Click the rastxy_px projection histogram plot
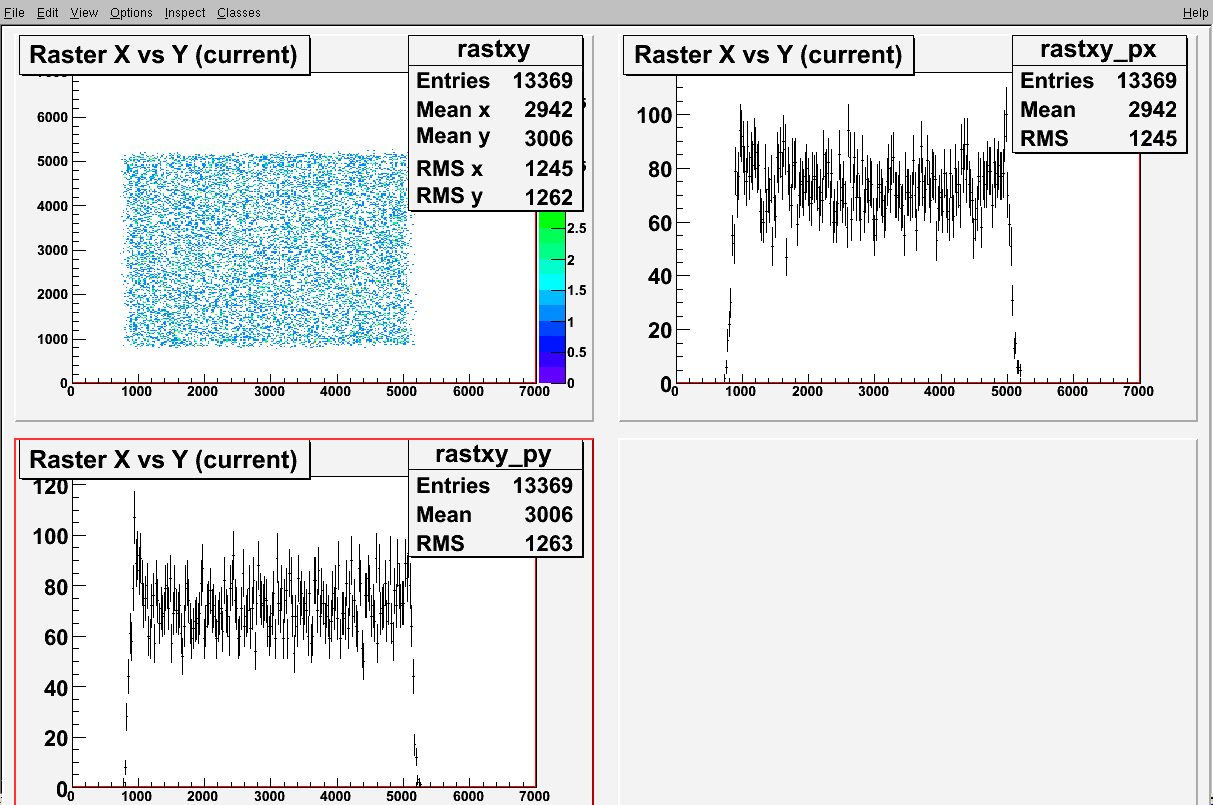Viewport: 1213px width, 805px height. click(x=907, y=230)
